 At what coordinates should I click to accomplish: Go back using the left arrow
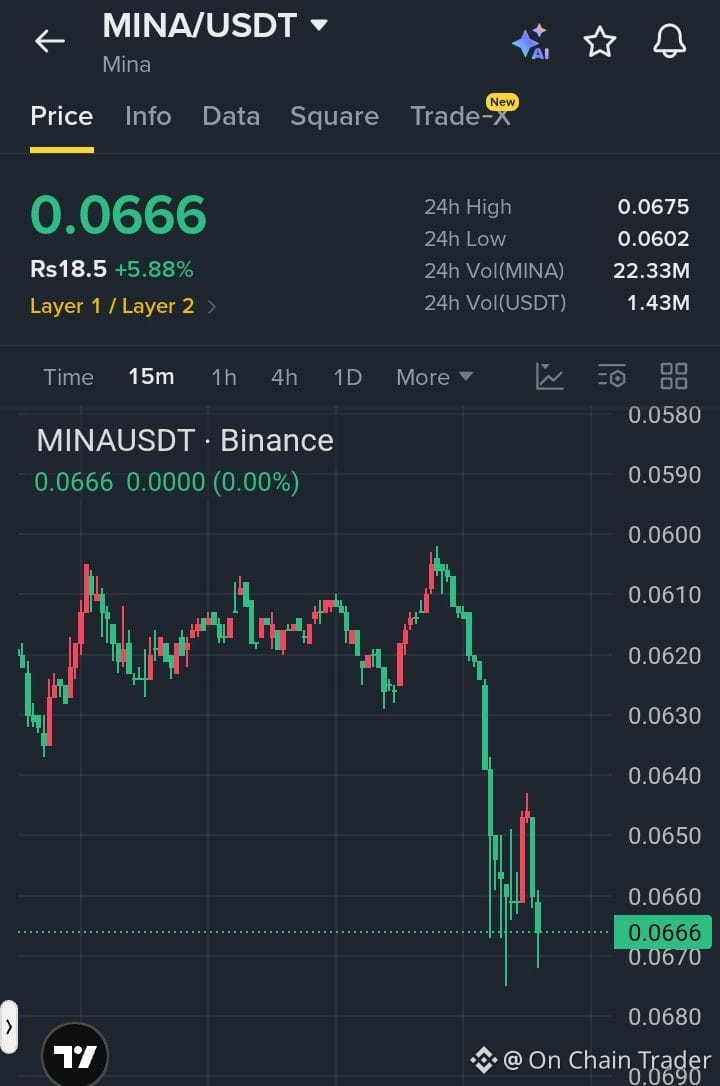tap(50, 42)
